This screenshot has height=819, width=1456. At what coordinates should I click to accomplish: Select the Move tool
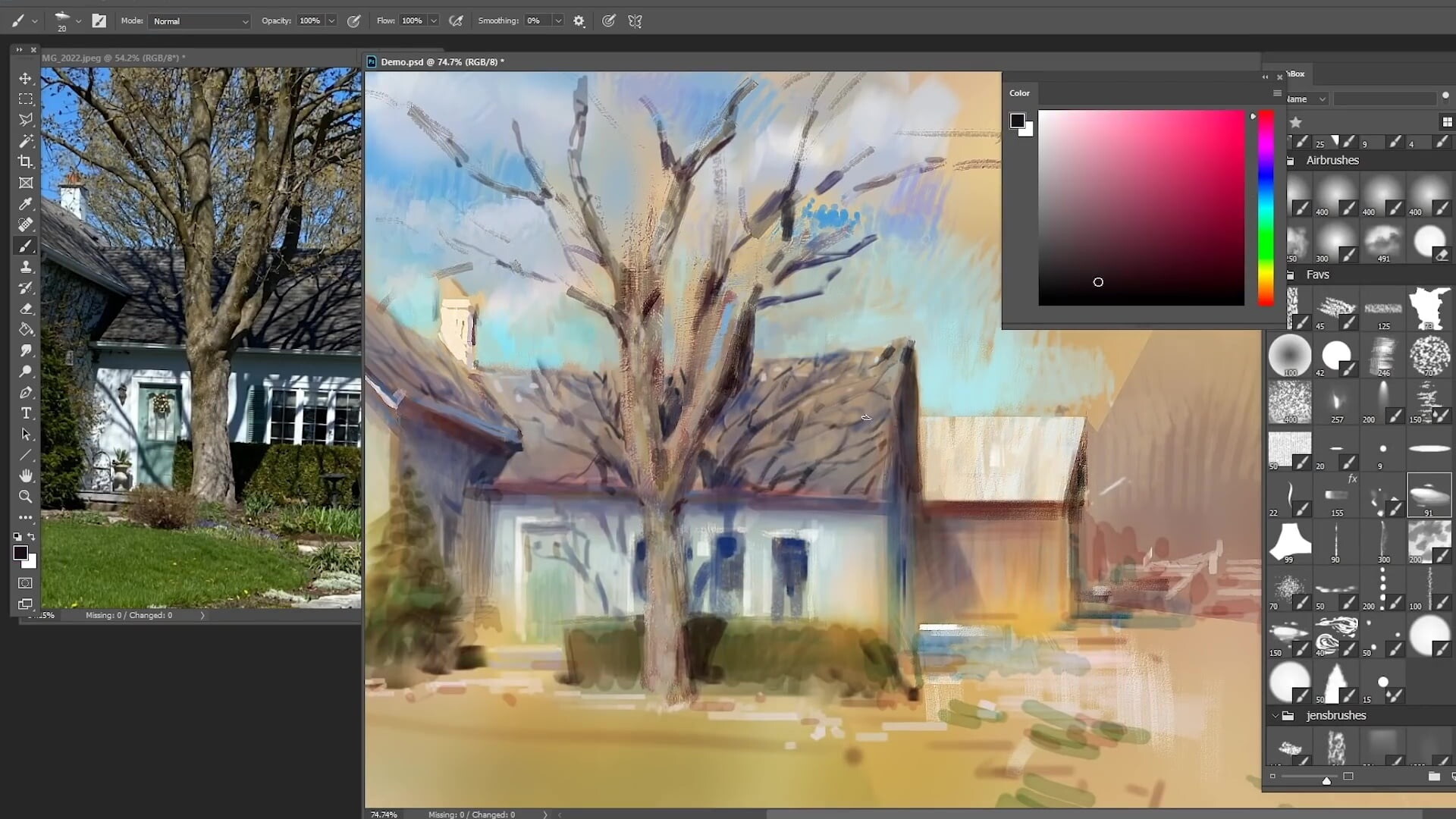[x=26, y=79]
